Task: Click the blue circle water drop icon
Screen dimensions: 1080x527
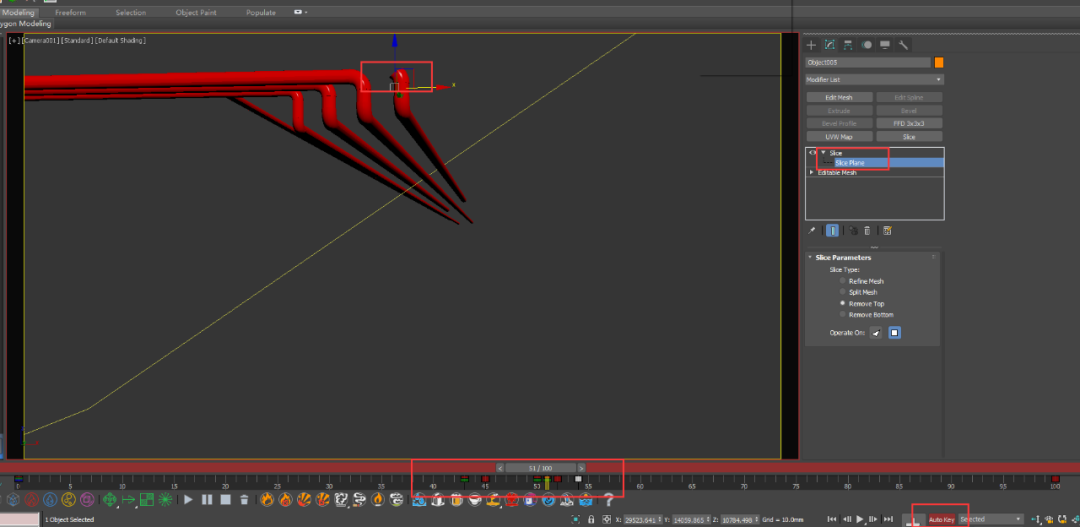Action: (x=50, y=499)
